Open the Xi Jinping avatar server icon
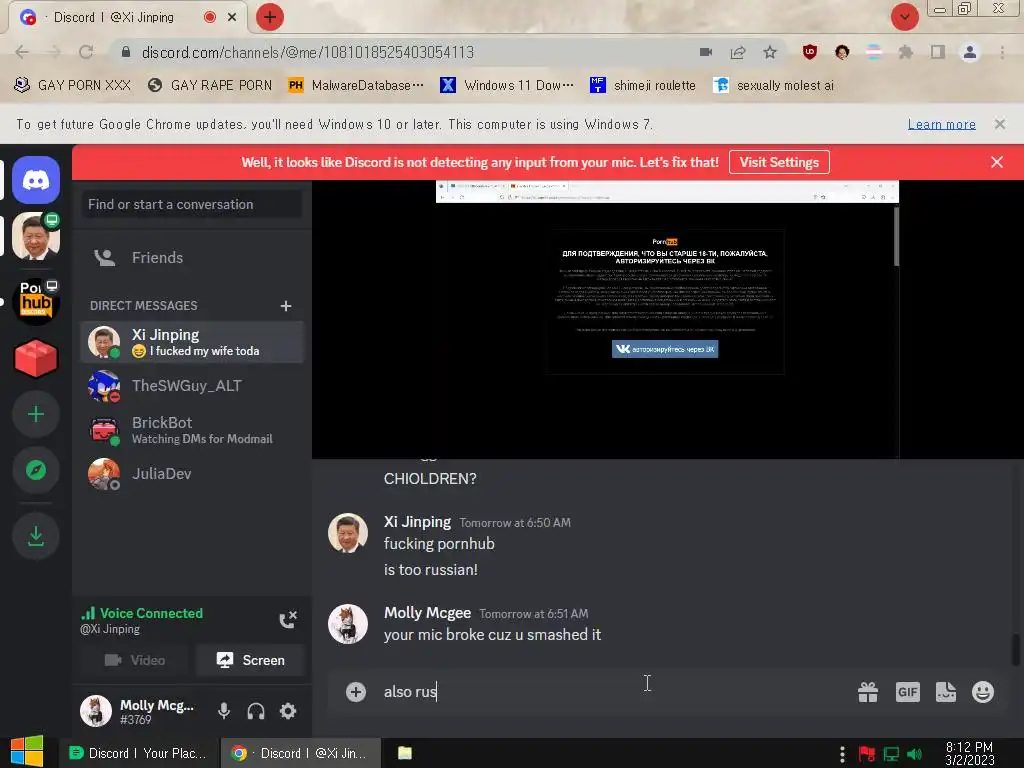This screenshot has height=768, width=1024. click(x=36, y=236)
